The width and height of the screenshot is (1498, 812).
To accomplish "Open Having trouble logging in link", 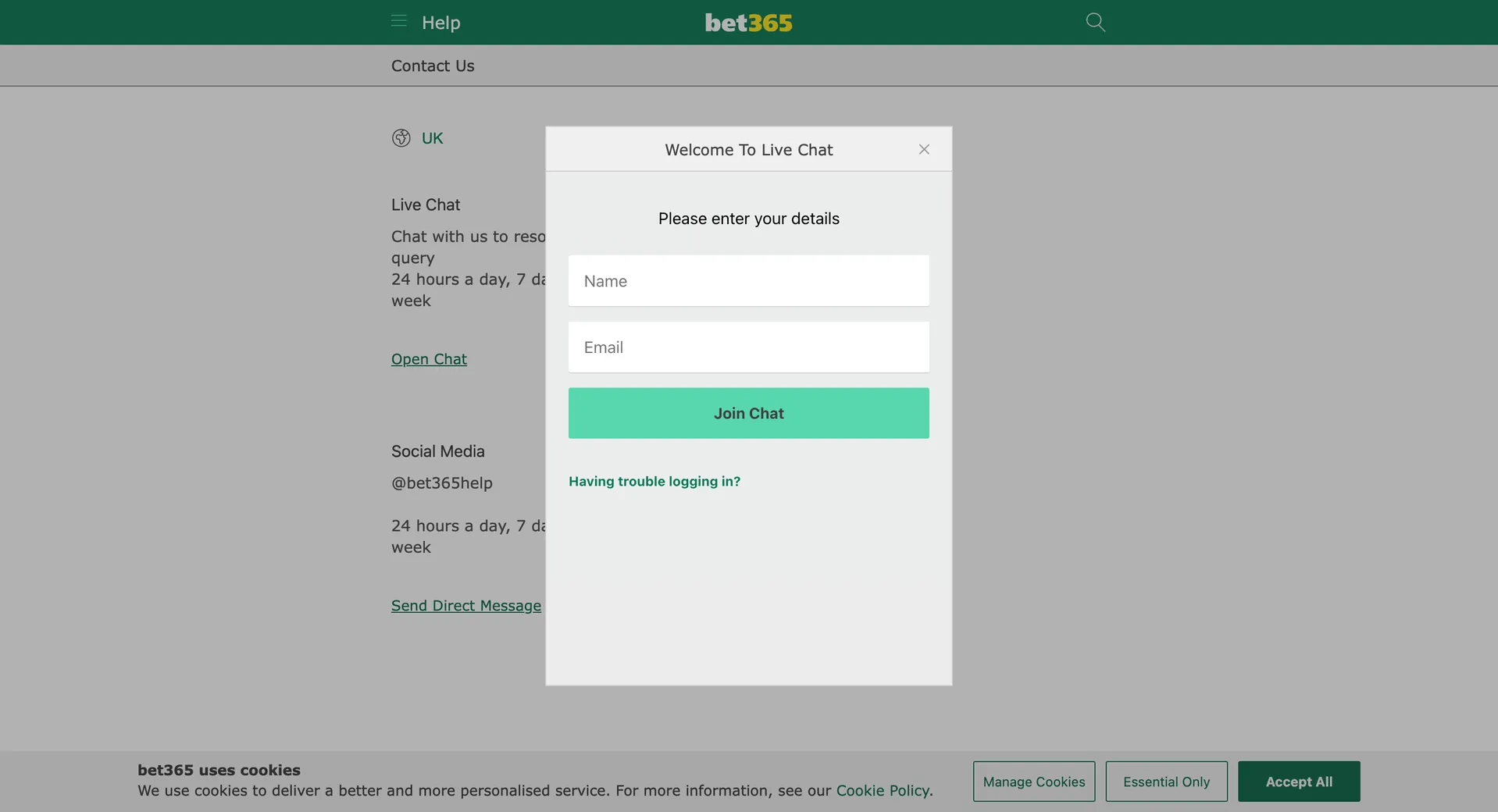I will tap(654, 482).
